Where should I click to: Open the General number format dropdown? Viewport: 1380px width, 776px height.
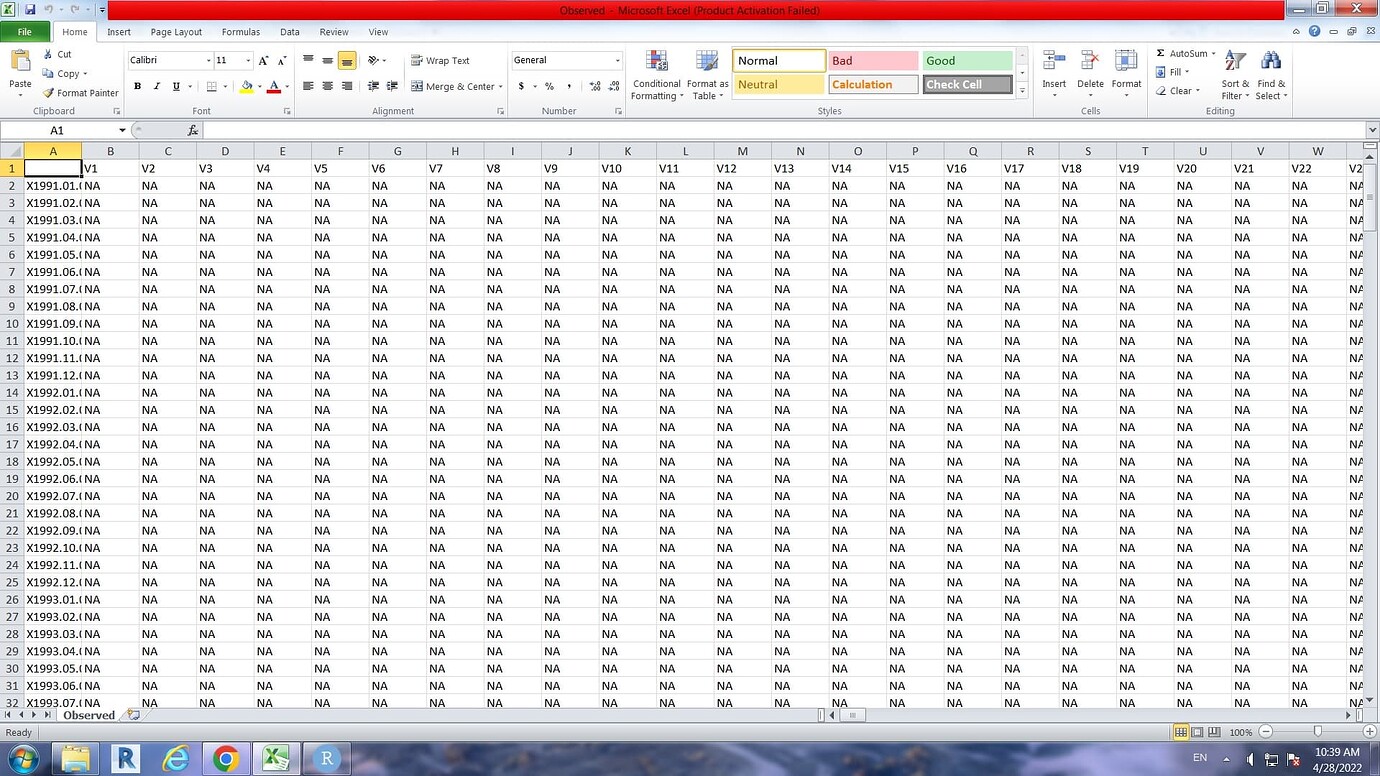click(x=617, y=60)
